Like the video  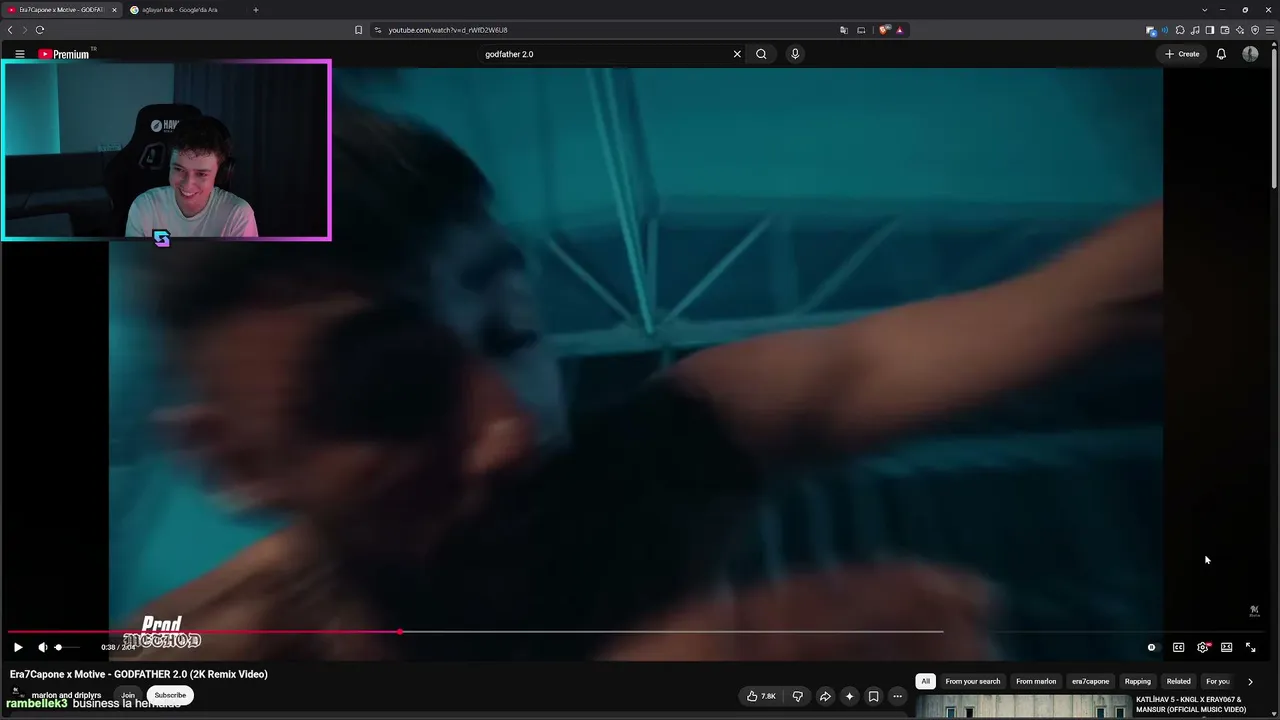[x=761, y=696]
